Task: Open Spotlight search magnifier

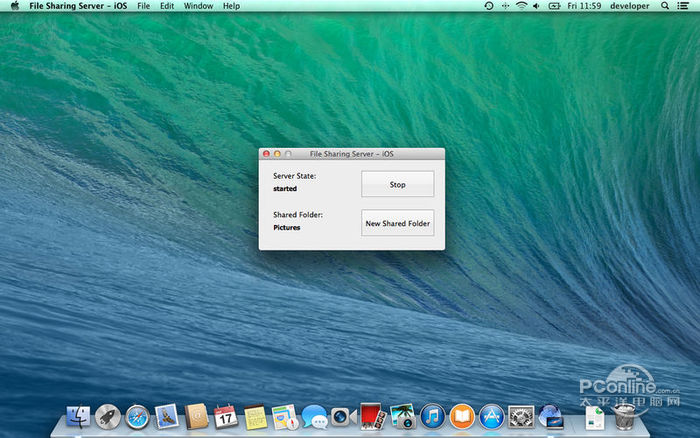Action: [665, 6]
